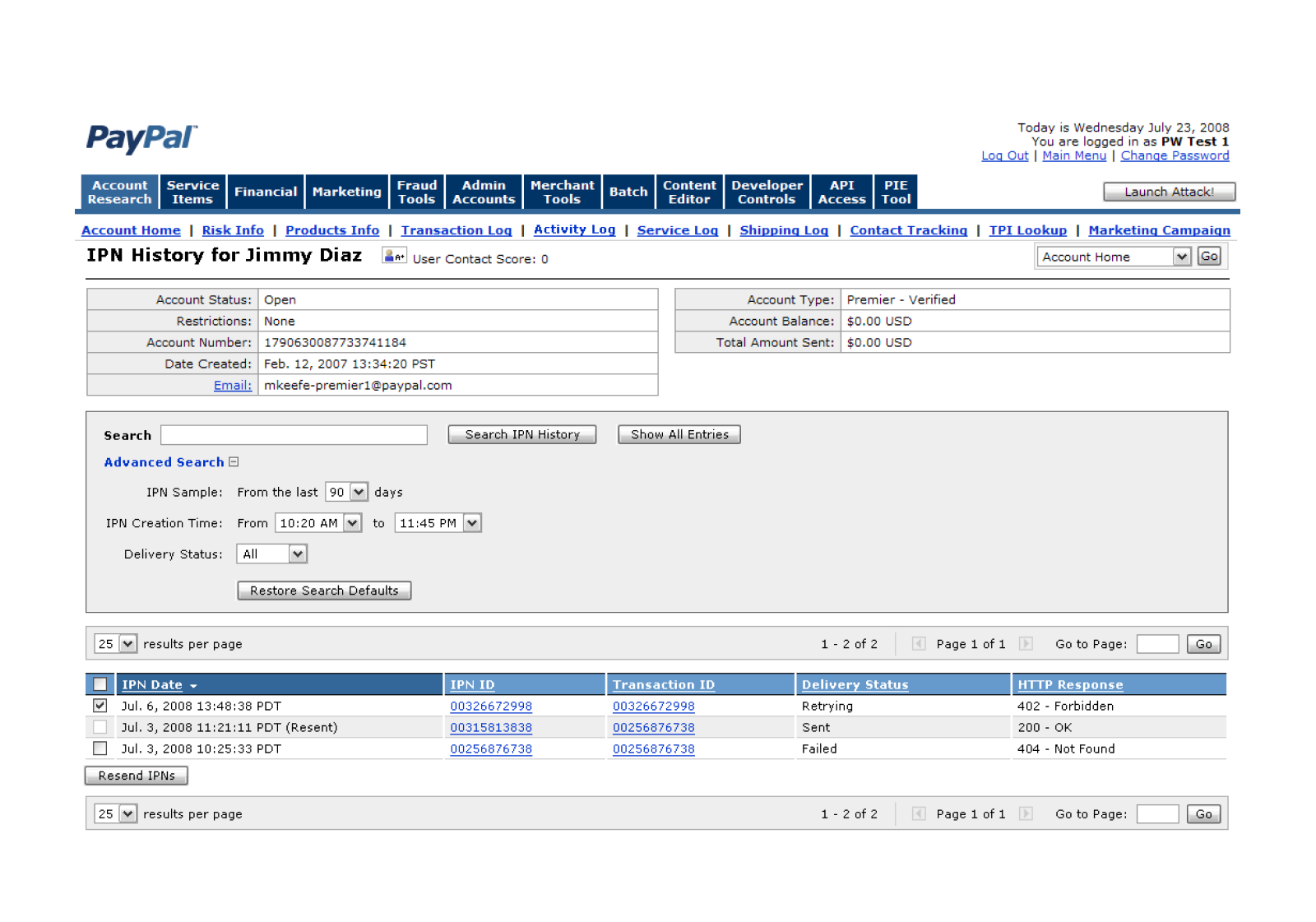This screenshot has height=922, width=1316.
Task: Click the Search text field
Action: (294, 435)
